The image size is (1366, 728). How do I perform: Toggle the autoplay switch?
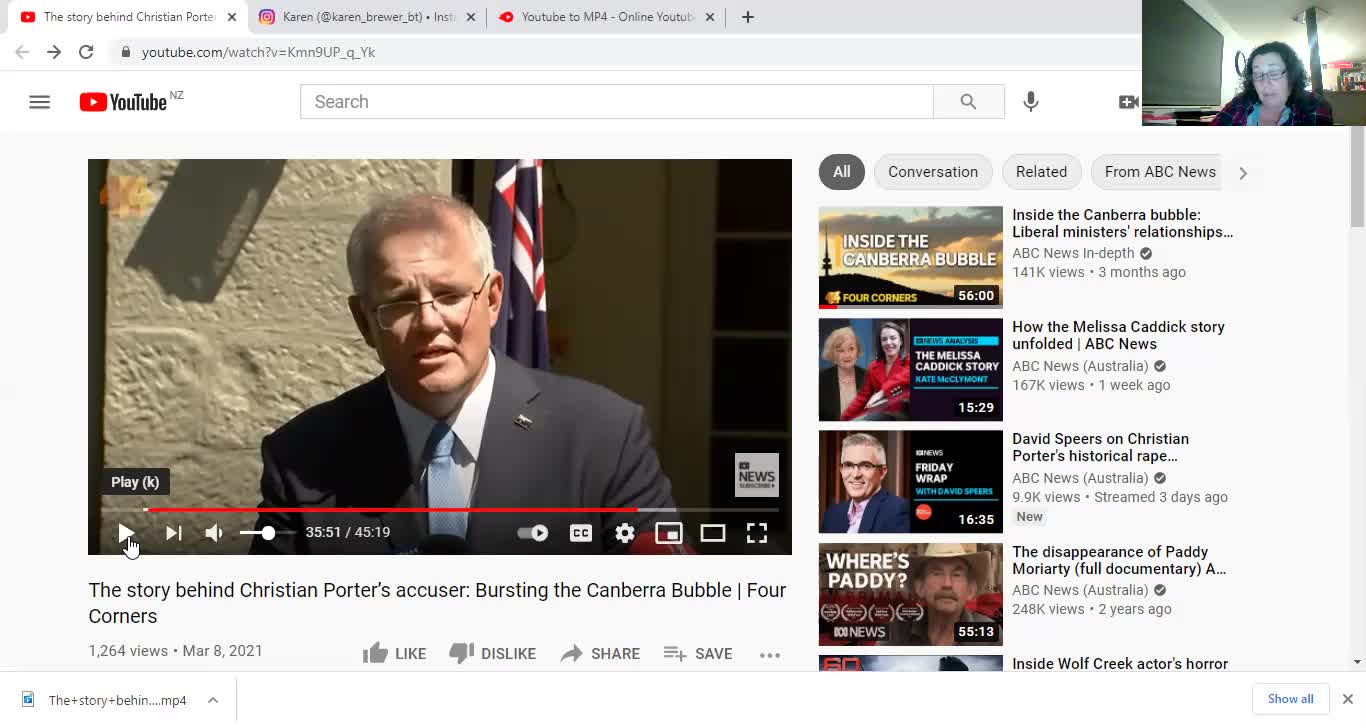[x=533, y=533]
